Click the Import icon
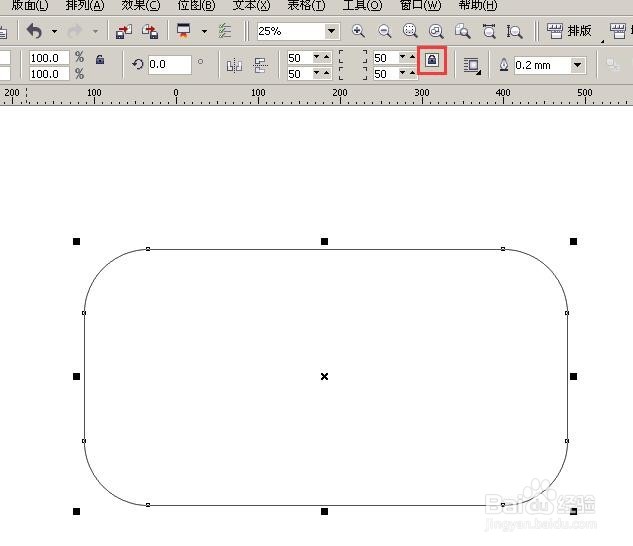Viewport: 633px width, 546px height. (124, 31)
